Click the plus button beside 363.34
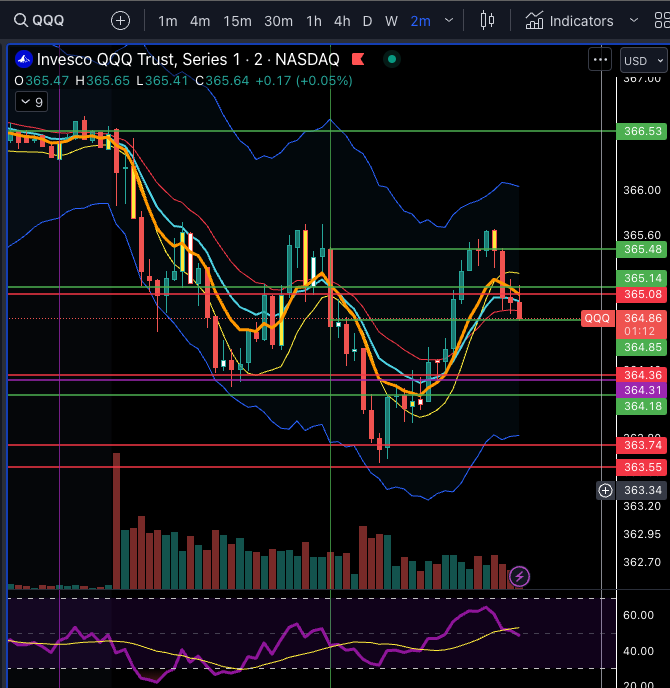Image resolution: width=670 pixels, height=688 pixels. 606,491
